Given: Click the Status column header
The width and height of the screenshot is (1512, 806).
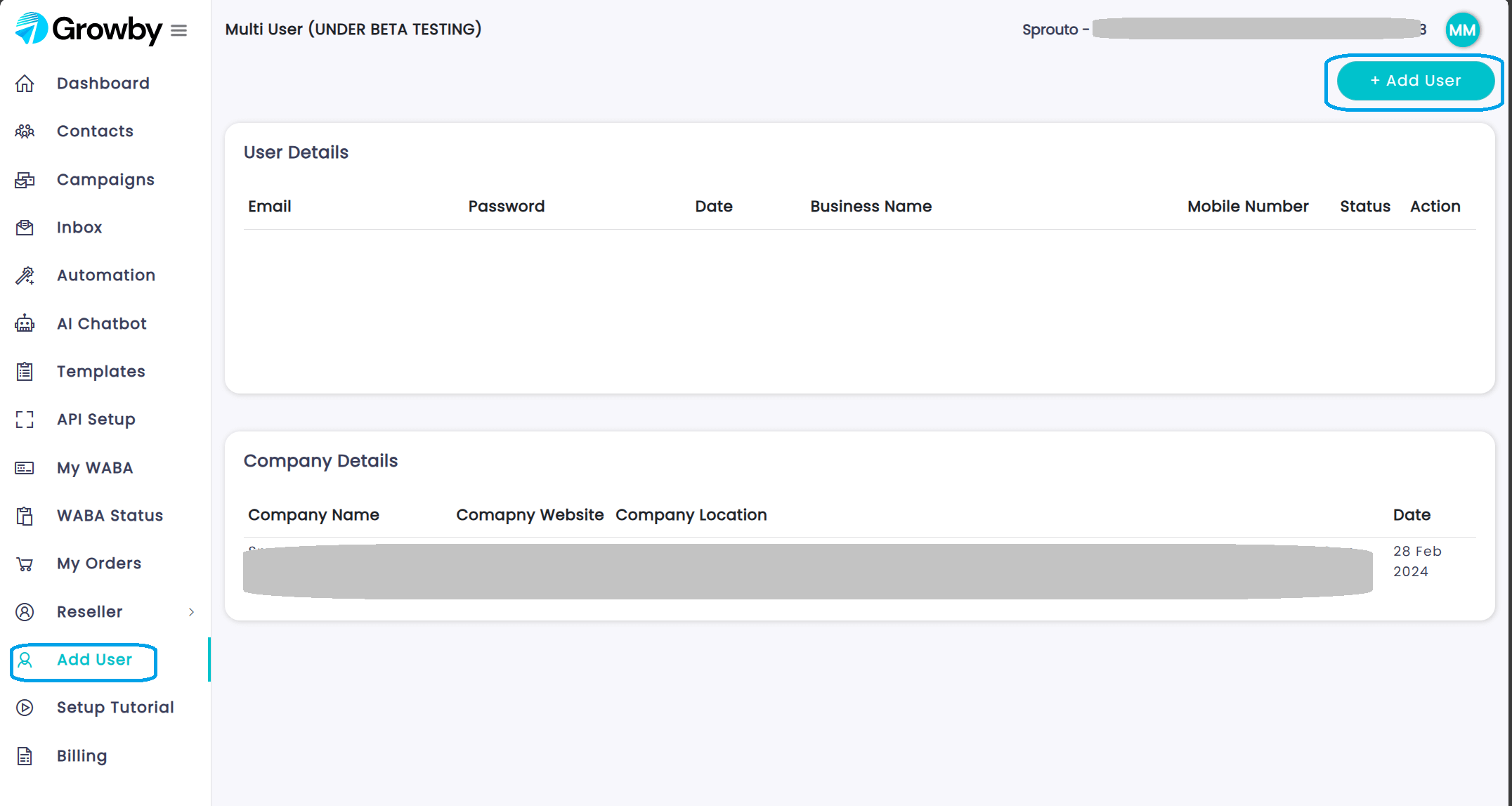Looking at the screenshot, I should click(x=1365, y=207).
